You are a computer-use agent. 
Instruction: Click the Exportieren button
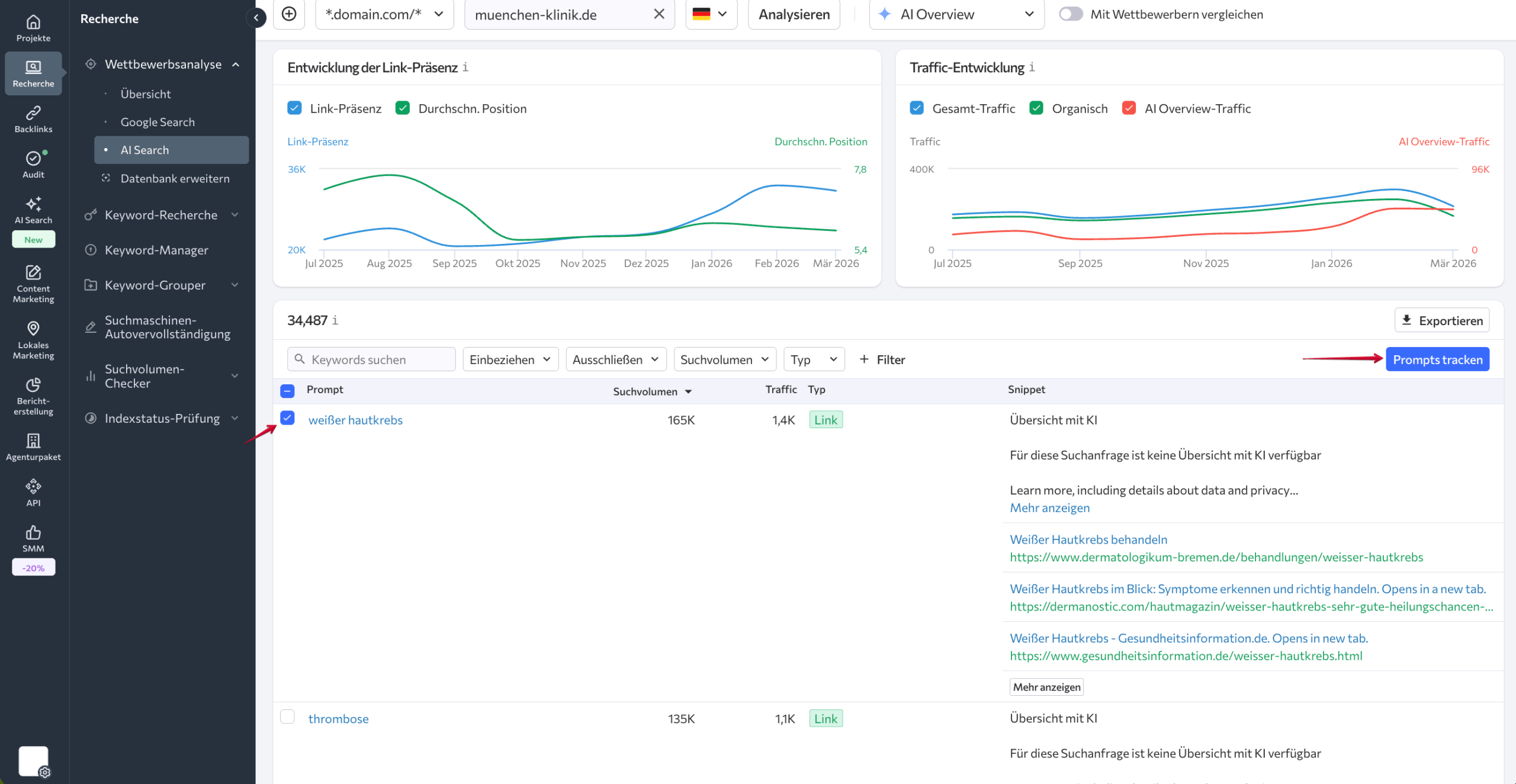click(x=1441, y=320)
